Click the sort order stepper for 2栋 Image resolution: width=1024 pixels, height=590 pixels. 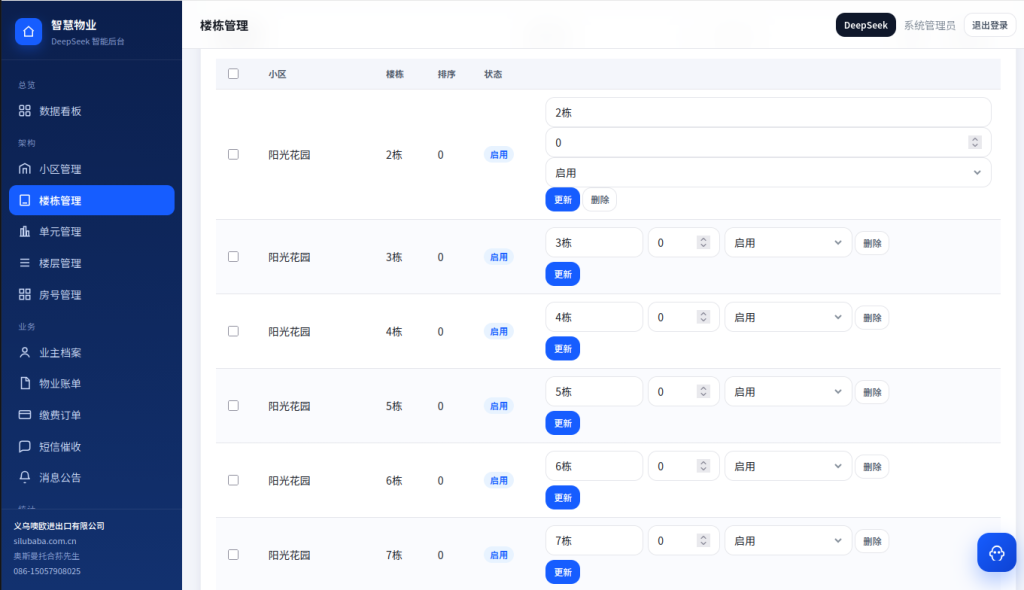[x=975, y=142]
